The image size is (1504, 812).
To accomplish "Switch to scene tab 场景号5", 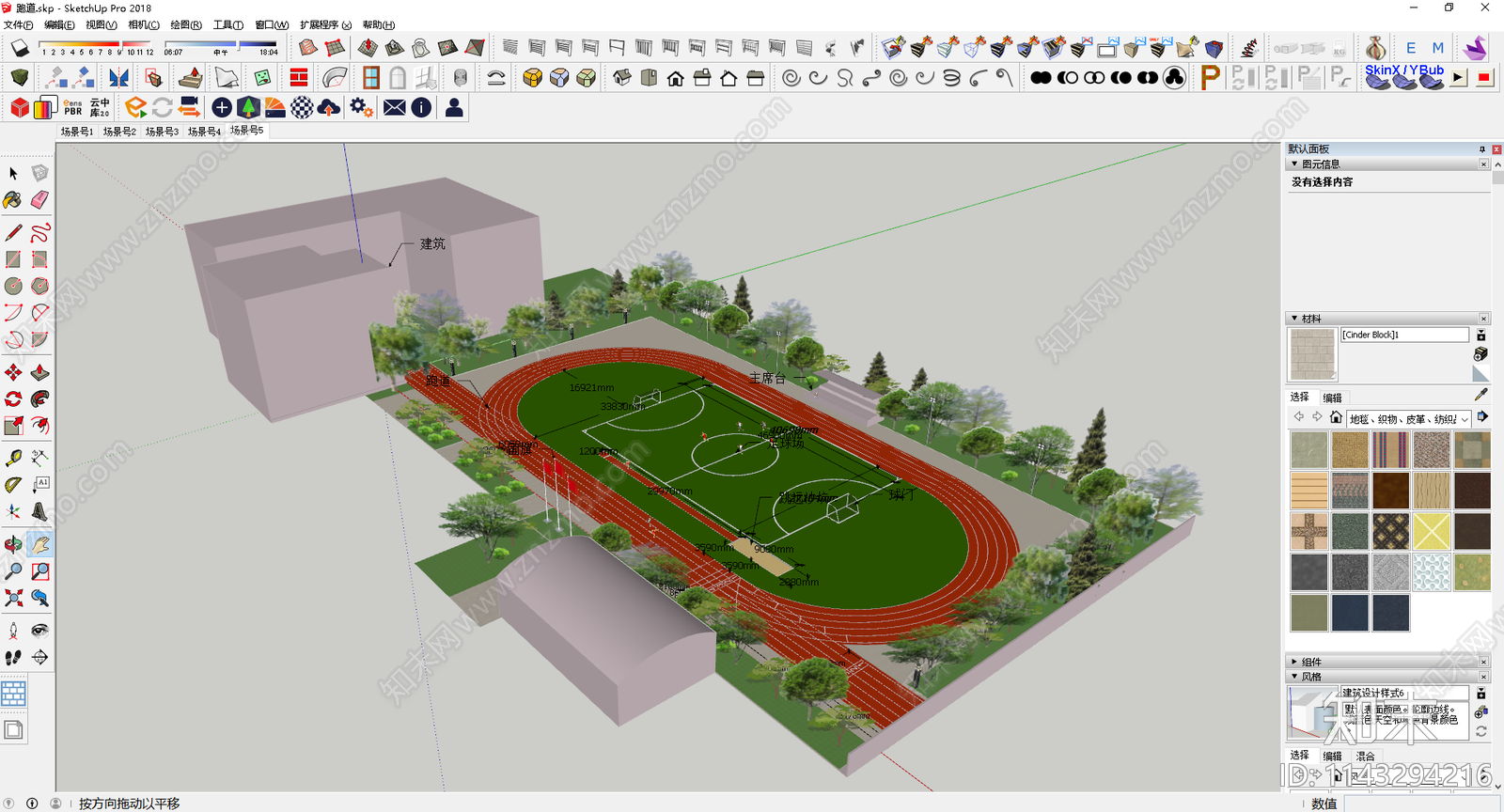I will click(x=247, y=131).
